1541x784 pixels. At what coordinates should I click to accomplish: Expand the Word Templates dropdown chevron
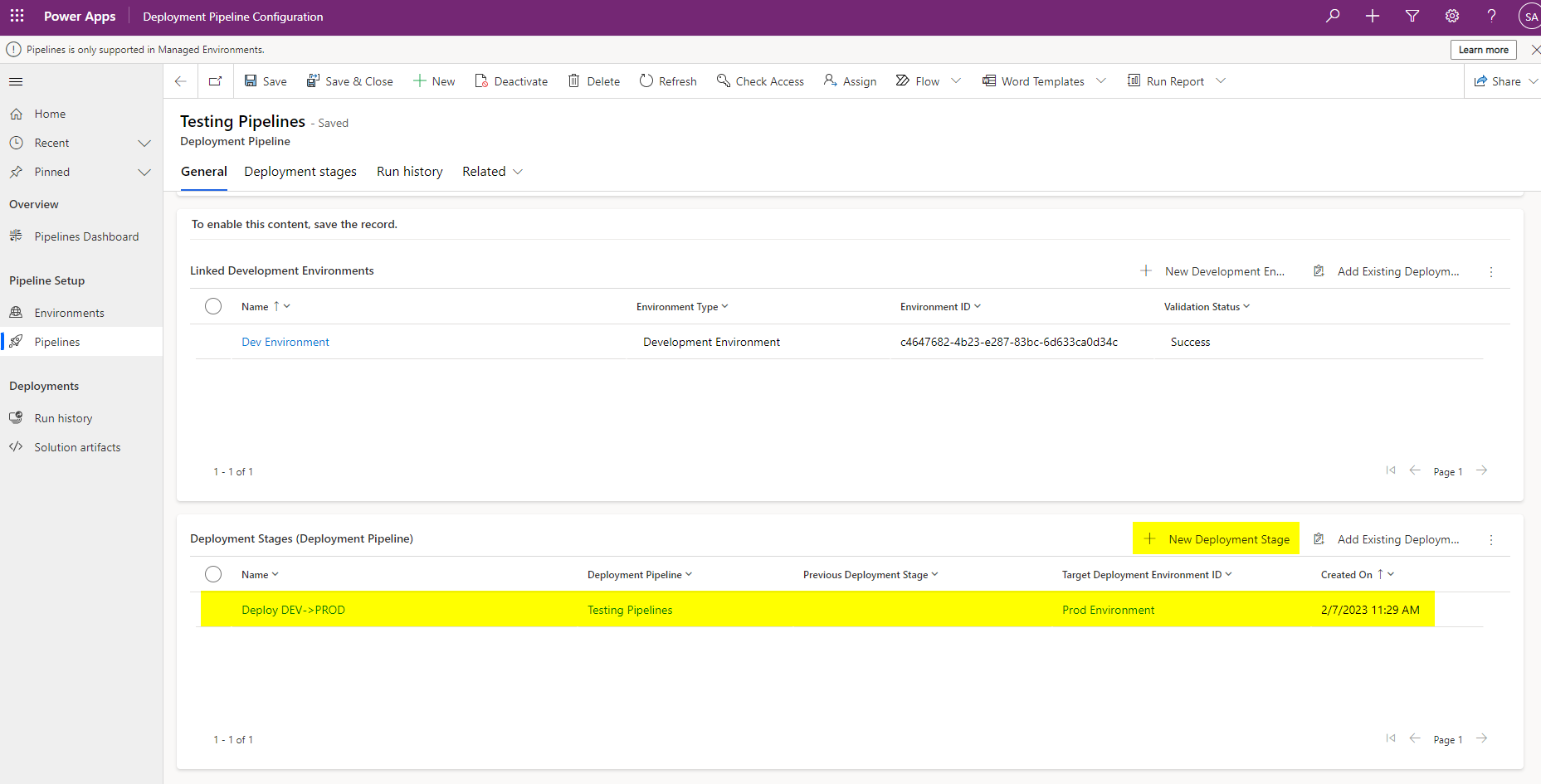pyautogui.click(x=1101, y=81)
